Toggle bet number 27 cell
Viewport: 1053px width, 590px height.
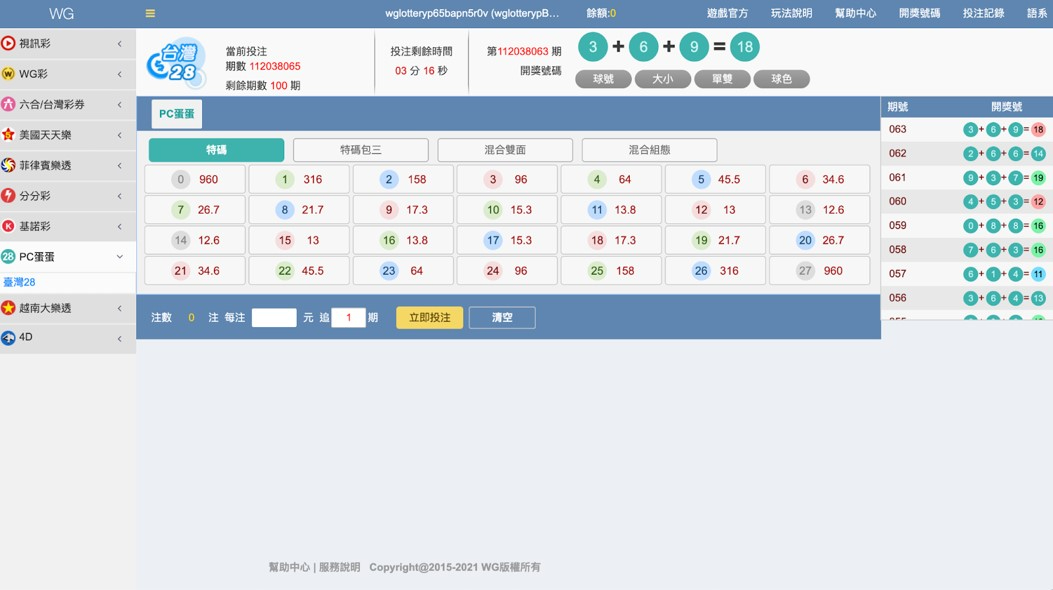819,271
